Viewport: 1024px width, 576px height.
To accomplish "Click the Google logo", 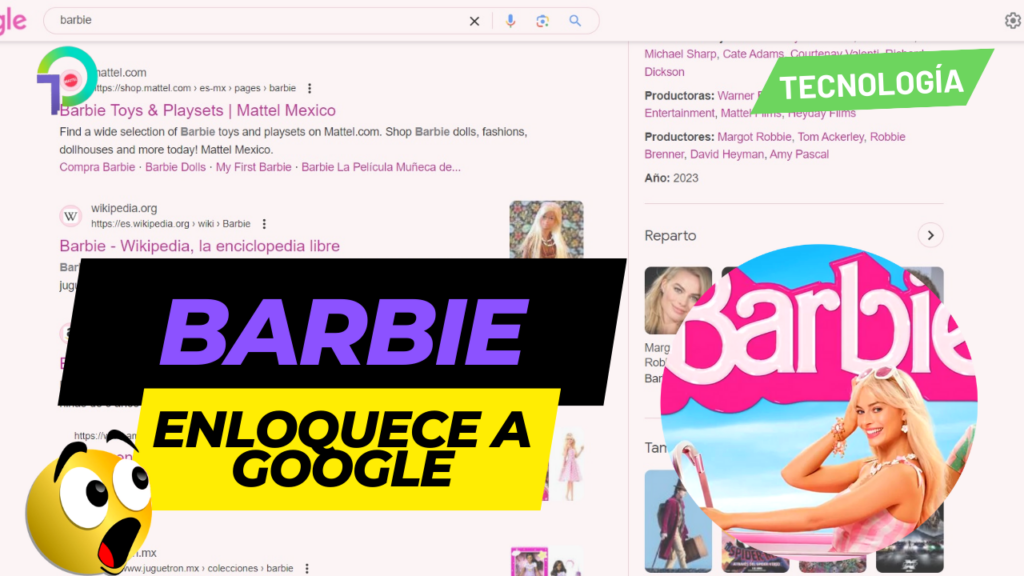I will click(x=13, y=21).
